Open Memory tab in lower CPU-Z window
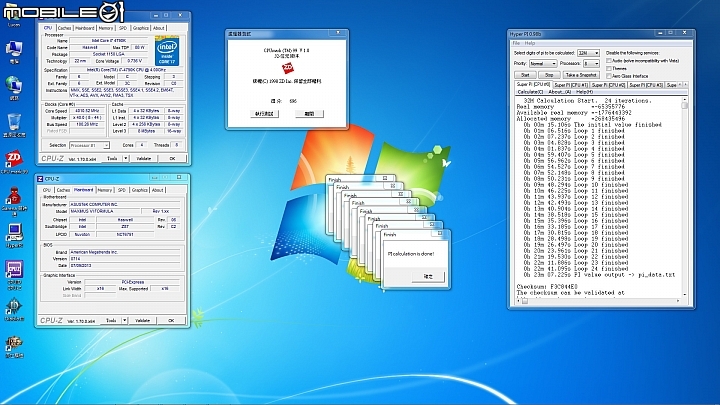This screenshot has width=720, height=405. (105, 190)
